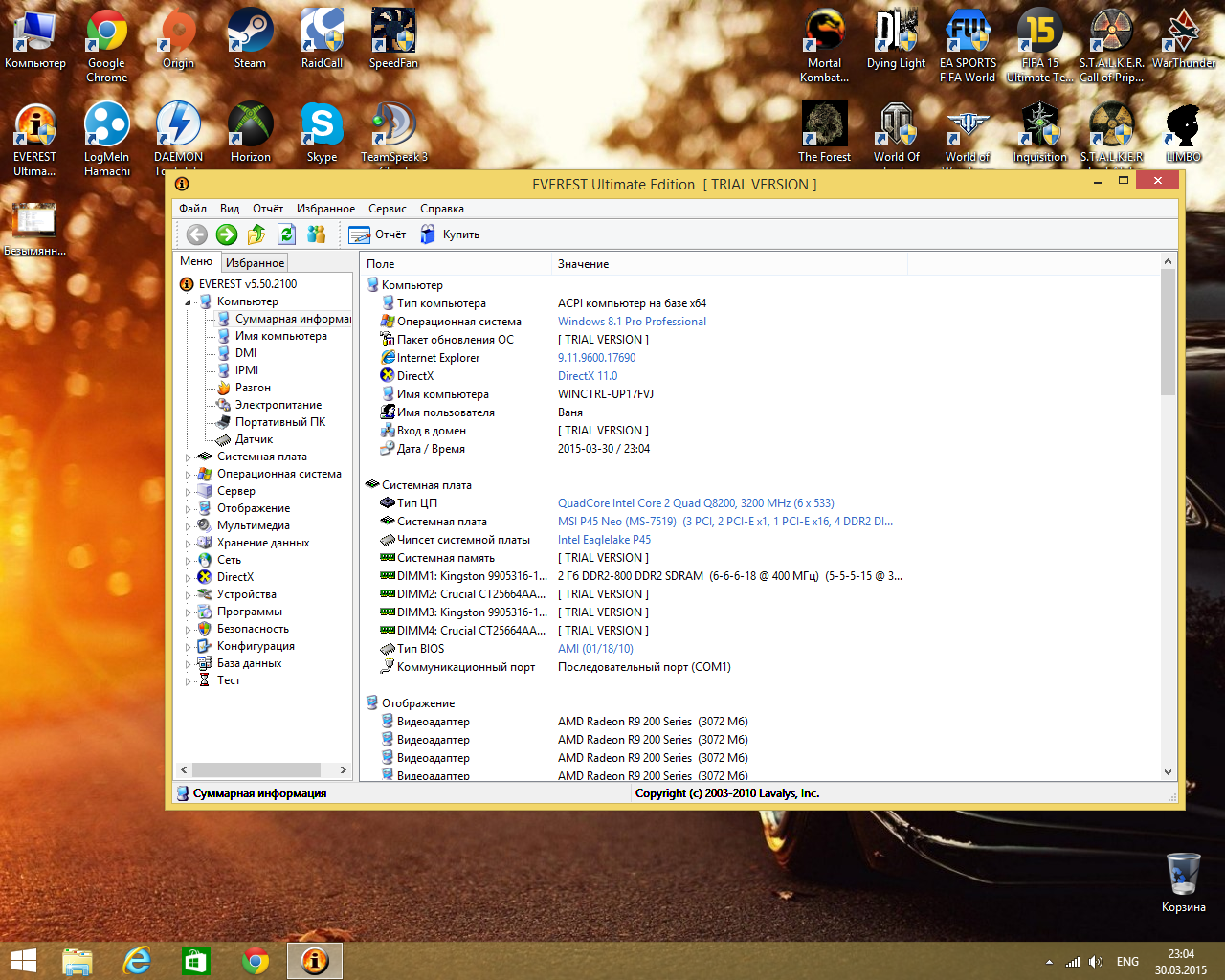1225x980 pixels.
Task: Select the Безопасность tree item
Action: pyautogui.click(x=244, y=629)
